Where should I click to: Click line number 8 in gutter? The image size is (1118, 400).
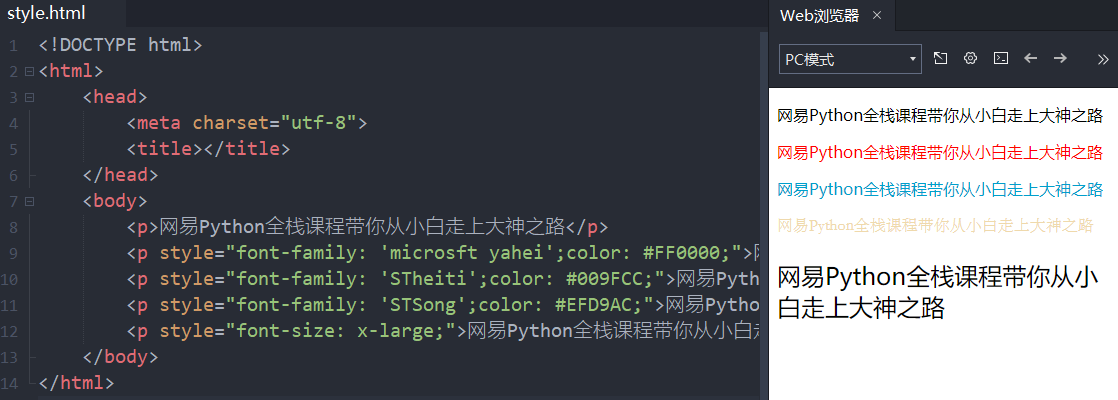point(12,227)
